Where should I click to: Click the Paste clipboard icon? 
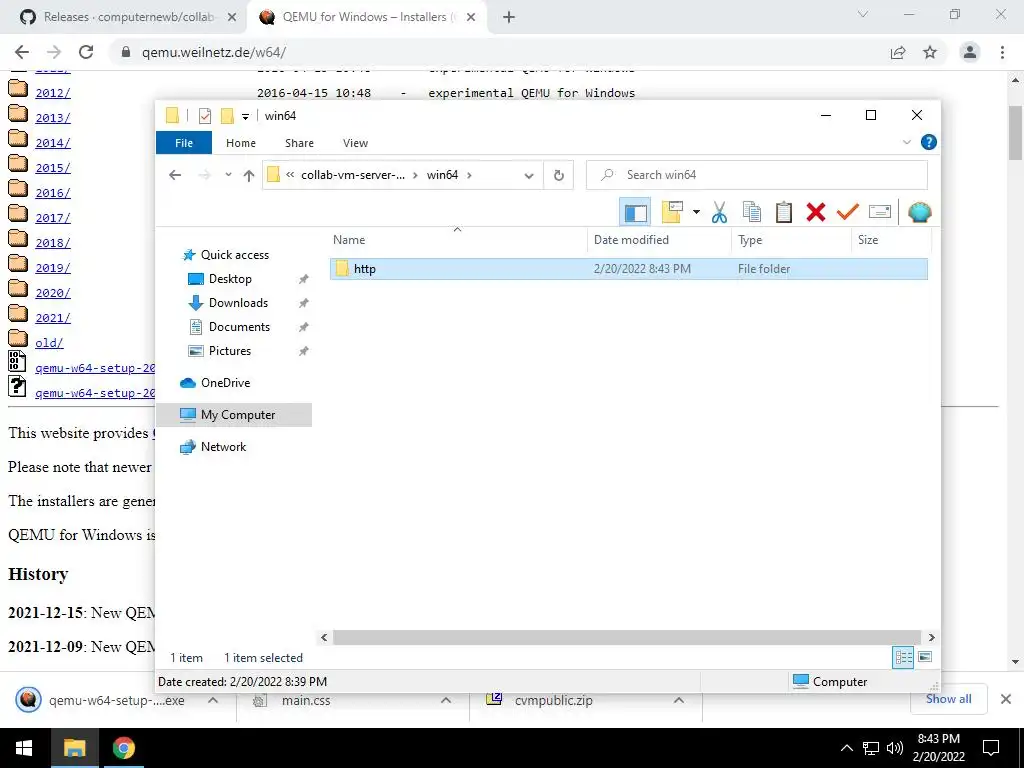tap(784, 212)
